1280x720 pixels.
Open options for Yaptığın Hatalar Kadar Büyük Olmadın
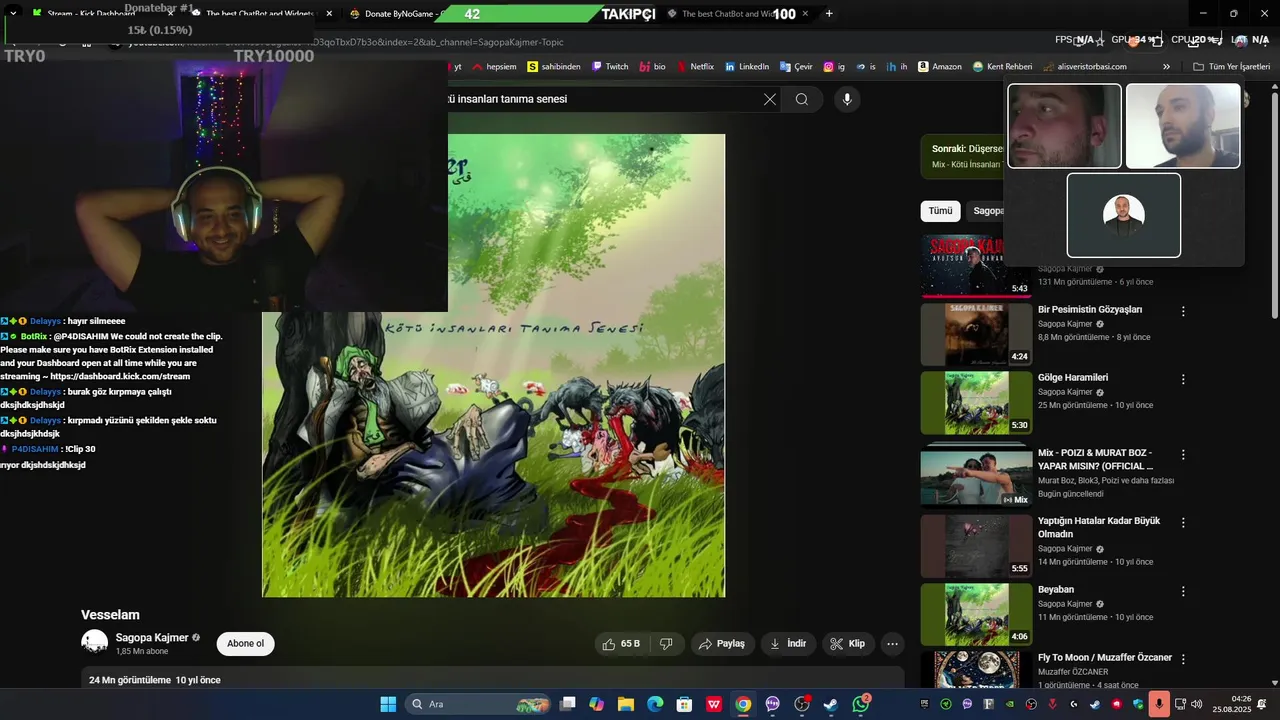[x=1183, y=522]
